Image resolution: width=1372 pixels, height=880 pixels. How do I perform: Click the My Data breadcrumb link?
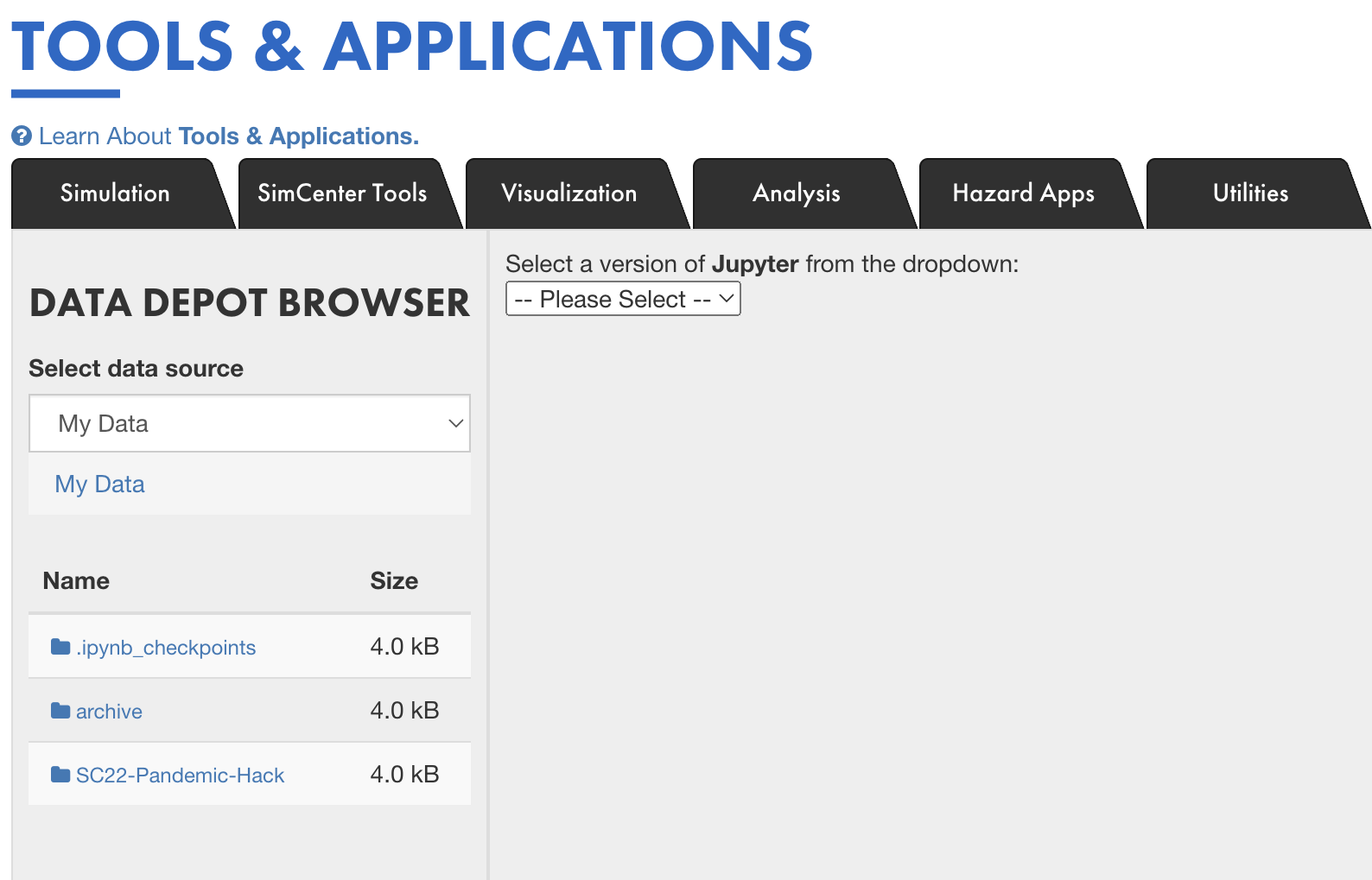(x=100, y=484)
